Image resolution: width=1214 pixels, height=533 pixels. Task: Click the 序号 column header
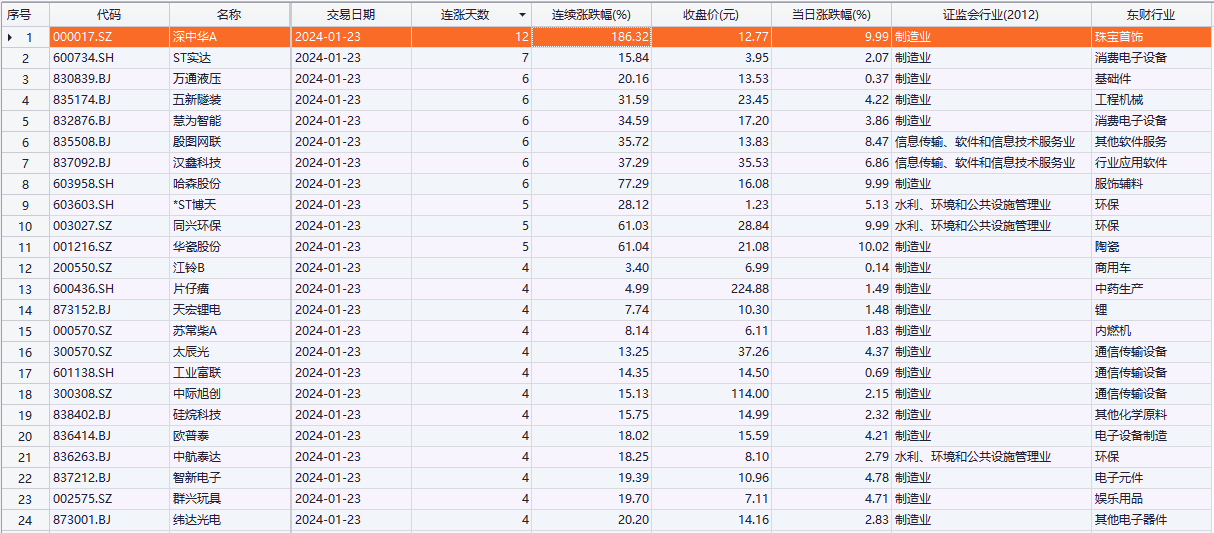(20, 15)
